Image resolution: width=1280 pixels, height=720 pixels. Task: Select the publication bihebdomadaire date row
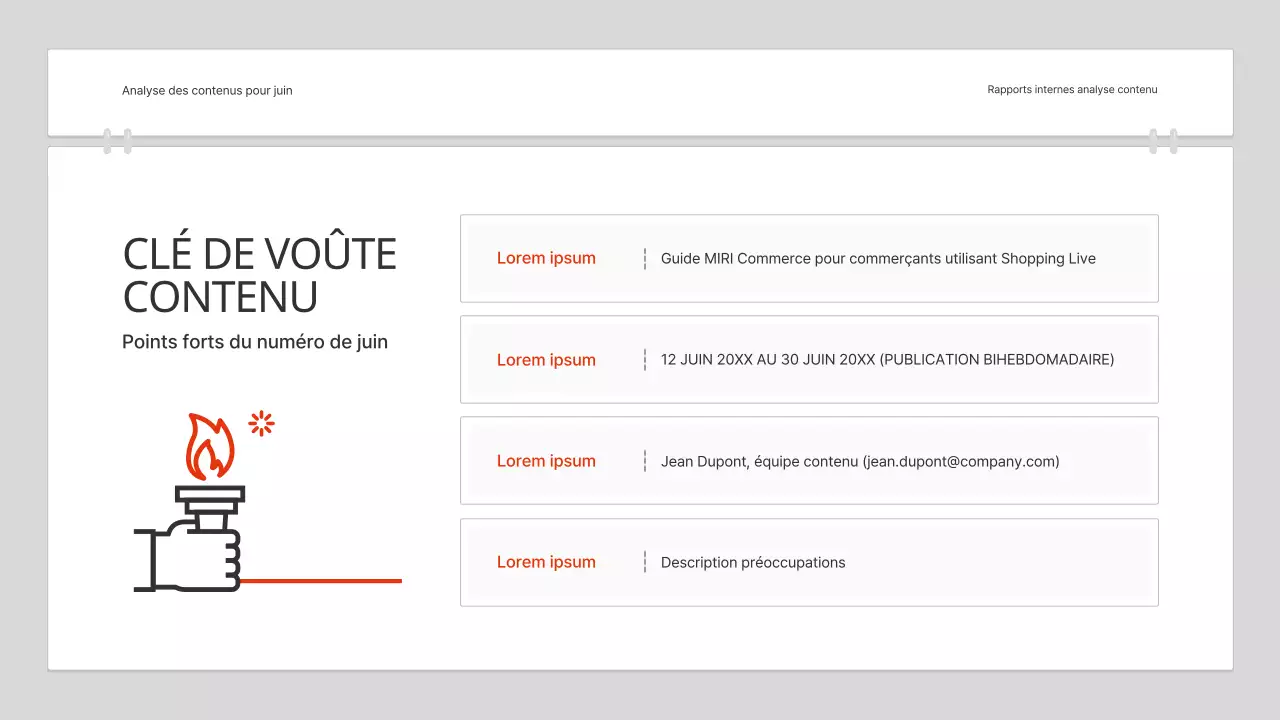coord(809,359)
